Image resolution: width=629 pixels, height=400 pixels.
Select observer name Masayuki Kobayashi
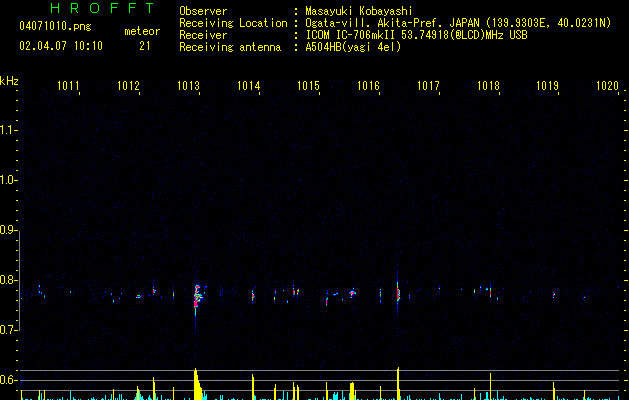[x=359, y=11]
